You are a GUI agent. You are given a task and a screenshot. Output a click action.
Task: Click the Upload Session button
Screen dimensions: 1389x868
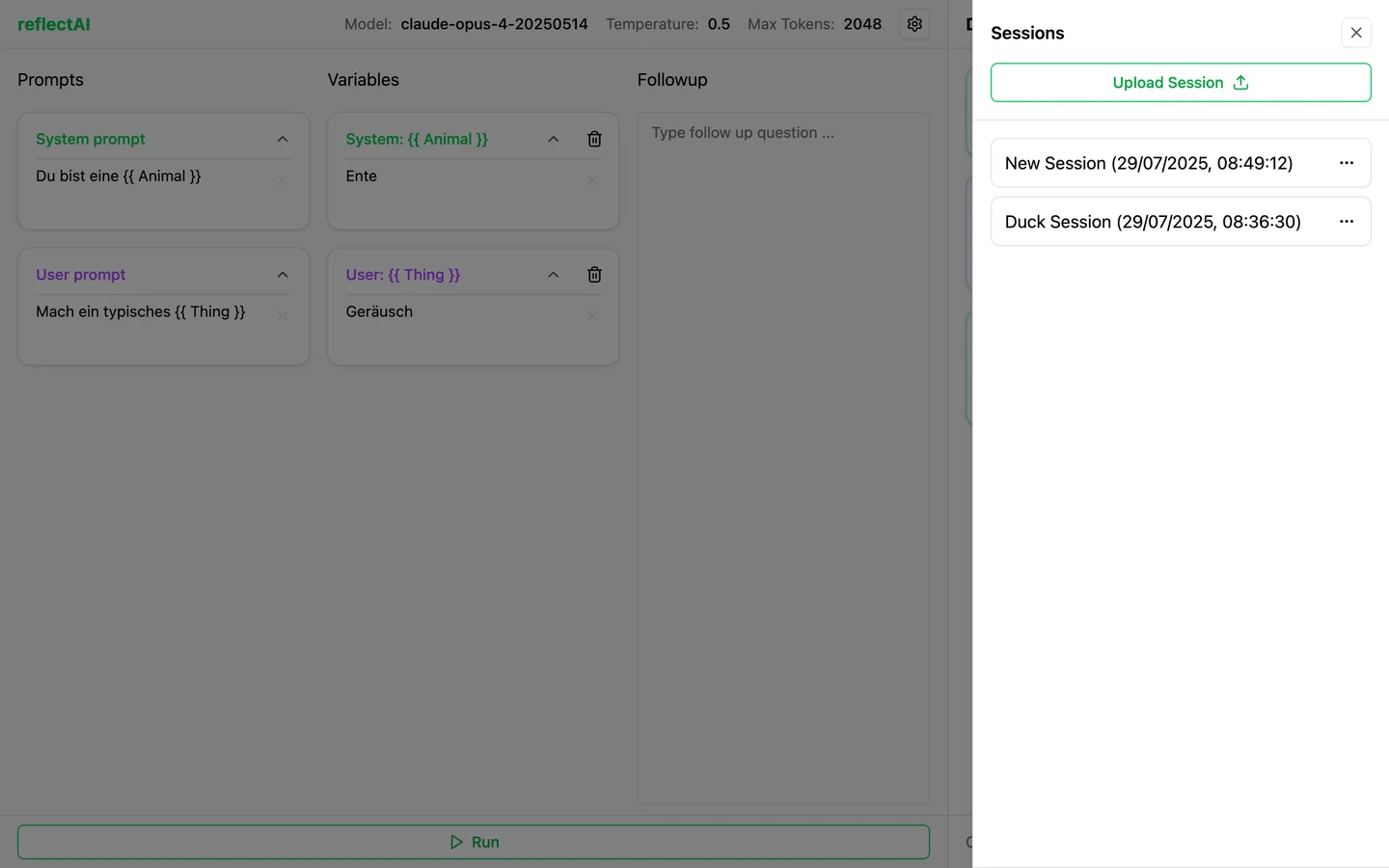coord(1180,83)
